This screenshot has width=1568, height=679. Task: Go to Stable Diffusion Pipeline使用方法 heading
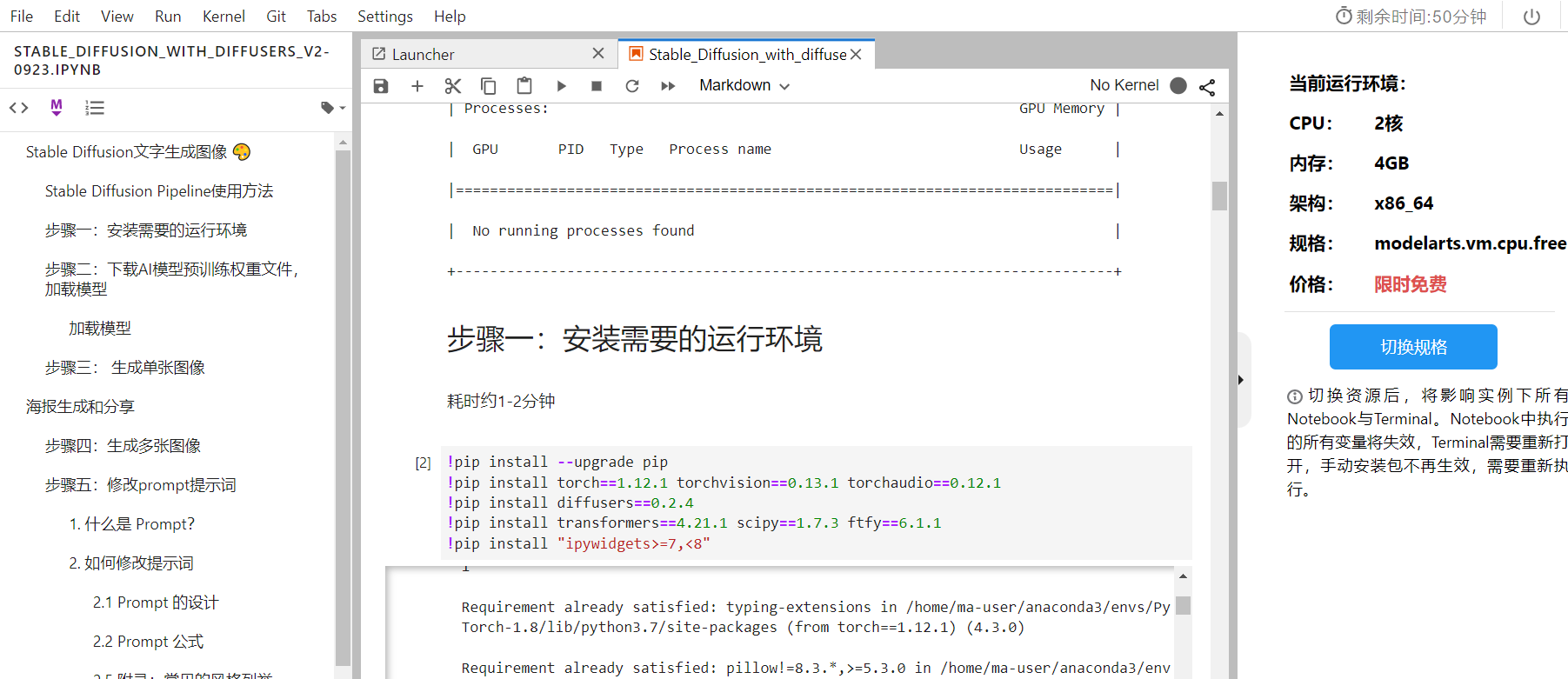coord(159,191)
